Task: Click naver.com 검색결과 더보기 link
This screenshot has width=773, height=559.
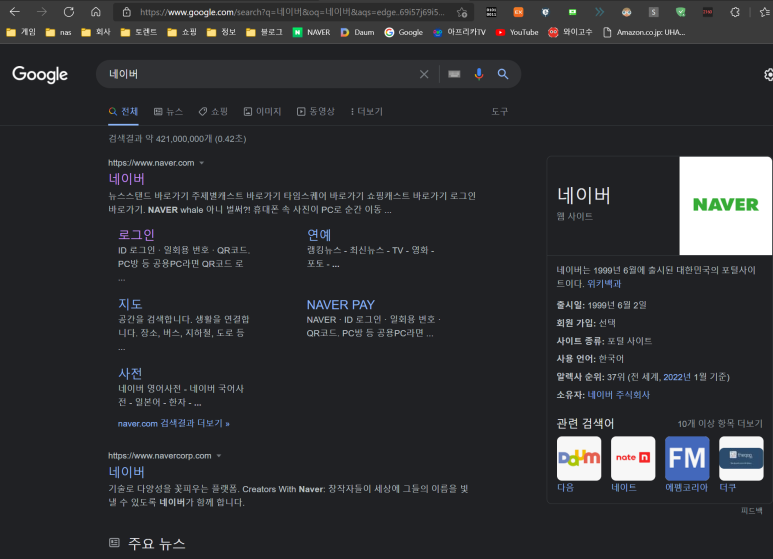Action: [174, 423]
